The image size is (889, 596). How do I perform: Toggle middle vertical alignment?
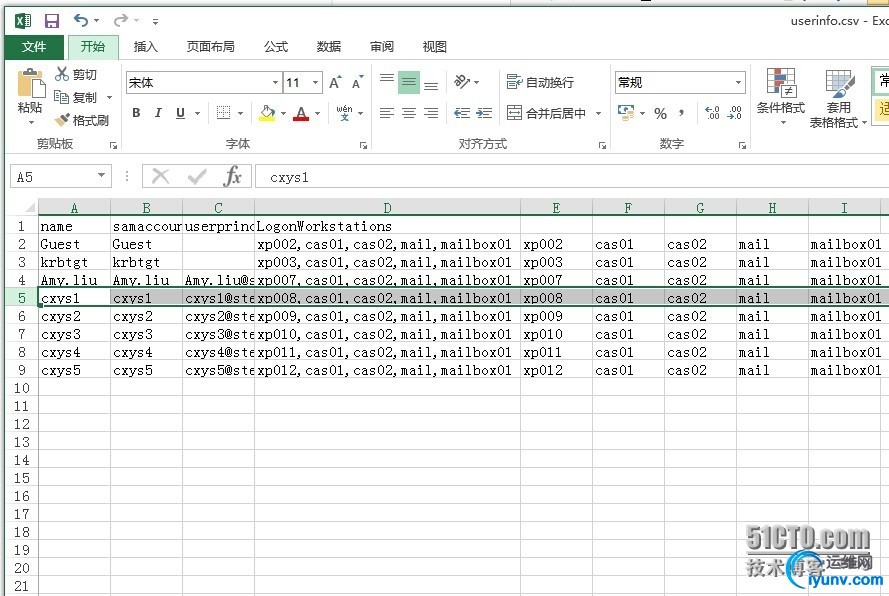pyautogui.click(x=409, y=83)
